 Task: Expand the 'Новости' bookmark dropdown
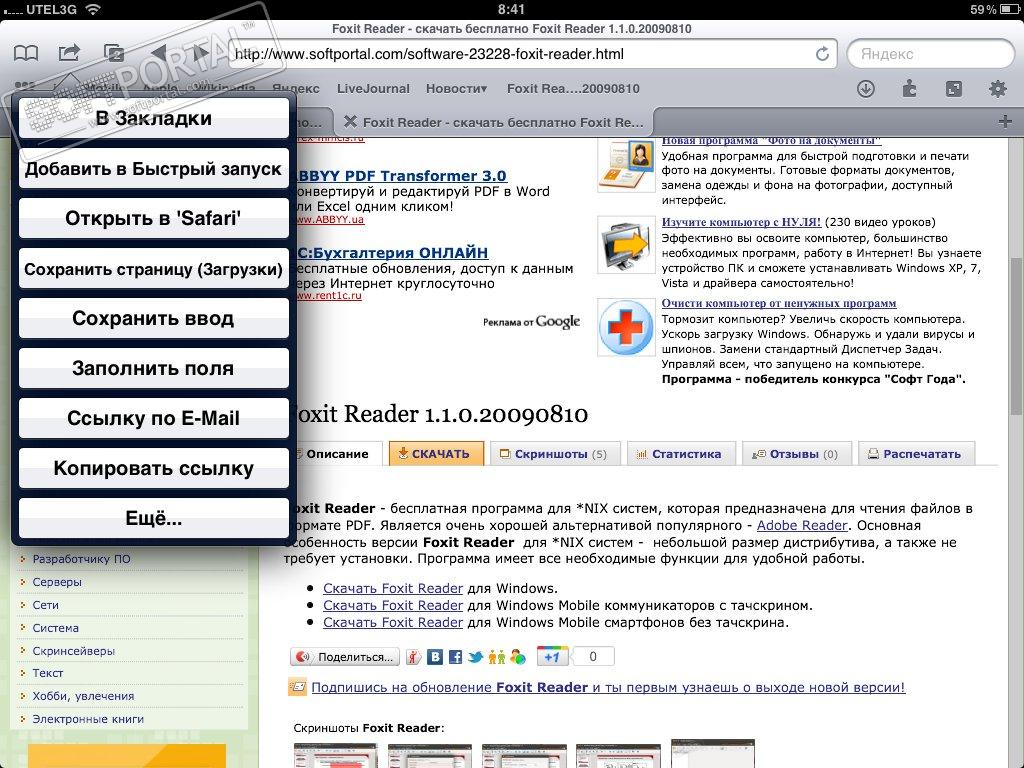(x=456, y=88)
